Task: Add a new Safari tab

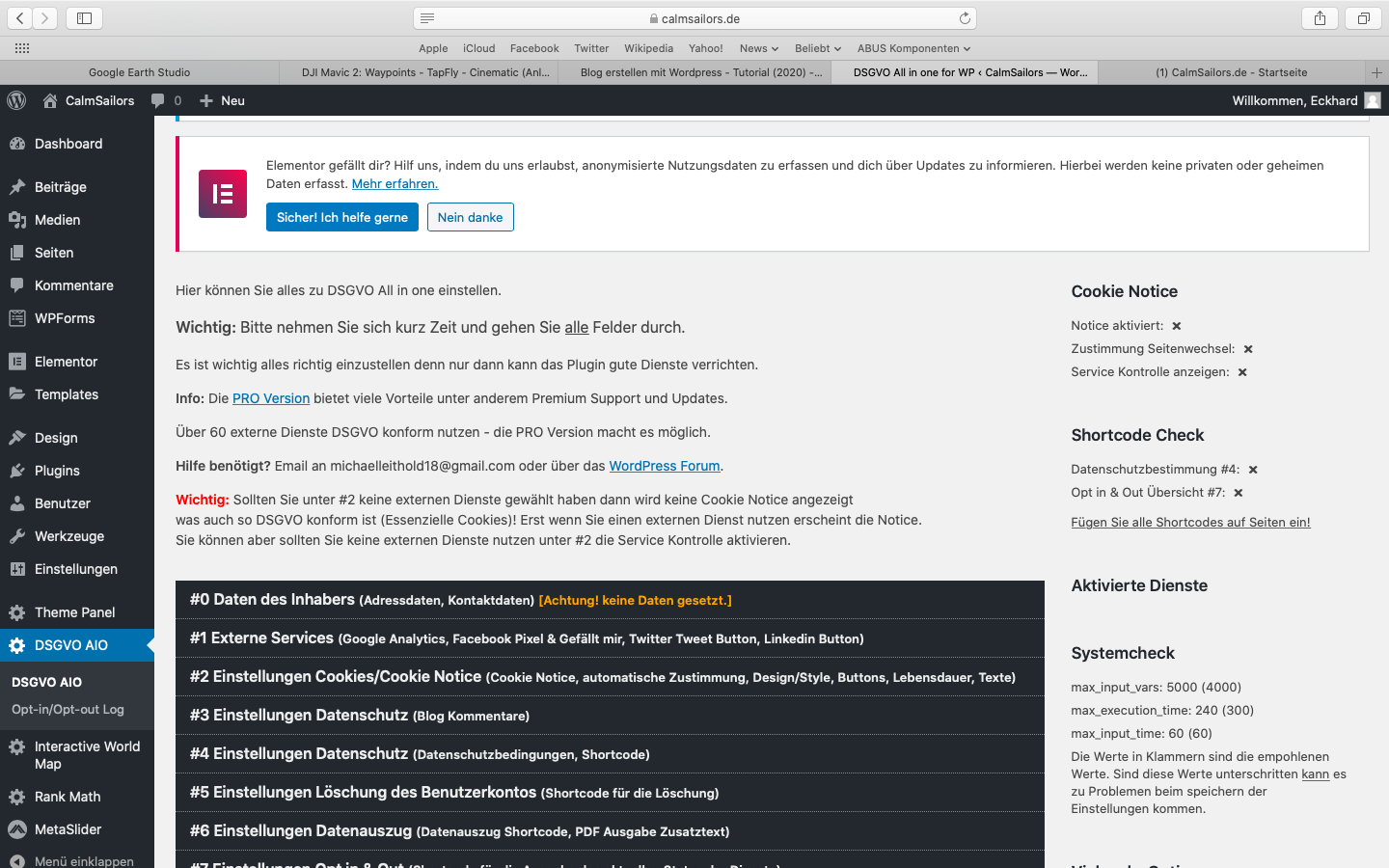Action: click(x=1376, y=72)
